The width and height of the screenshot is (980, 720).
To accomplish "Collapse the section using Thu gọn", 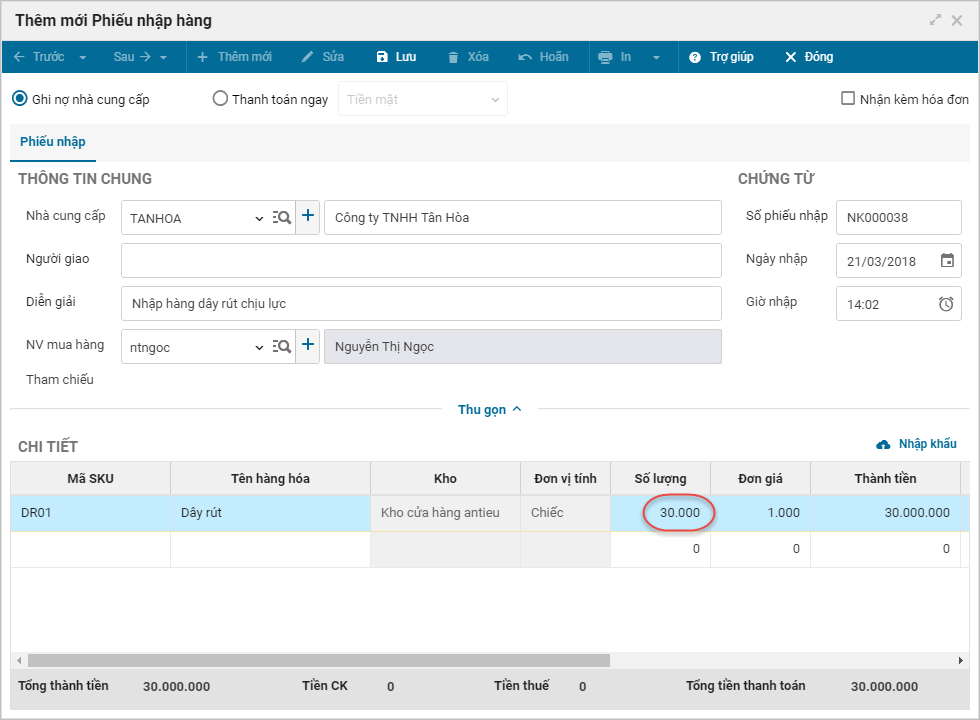I will [x=489, y=409].
